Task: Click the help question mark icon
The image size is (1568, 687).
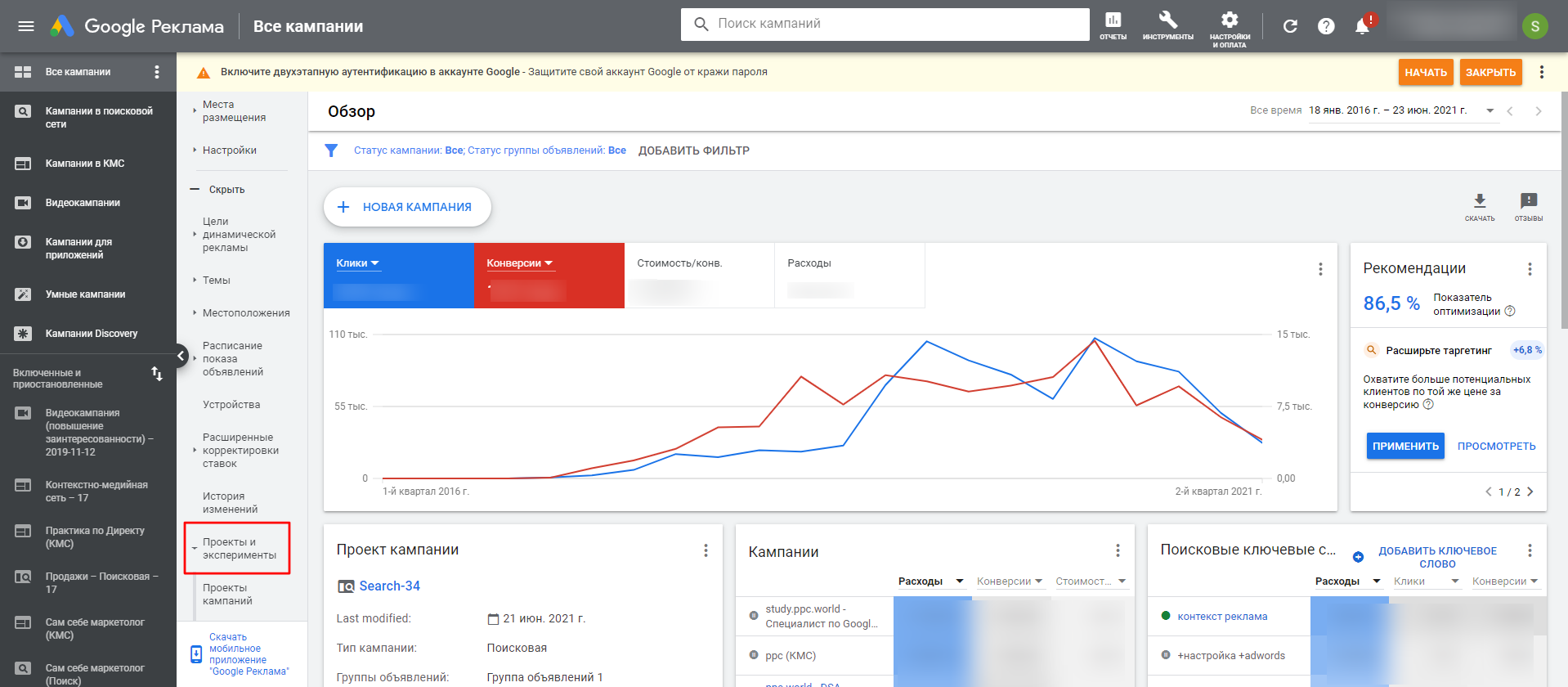Action: [1326, 26]
